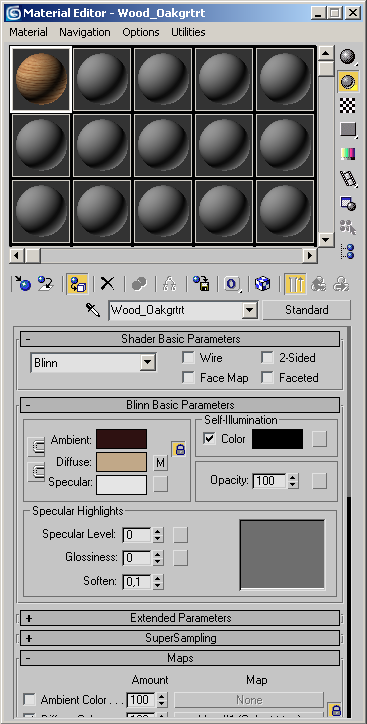This screenshot has width=367, height=724.
Task: Open the Ambient color swatch
Action: coord(121,439)
